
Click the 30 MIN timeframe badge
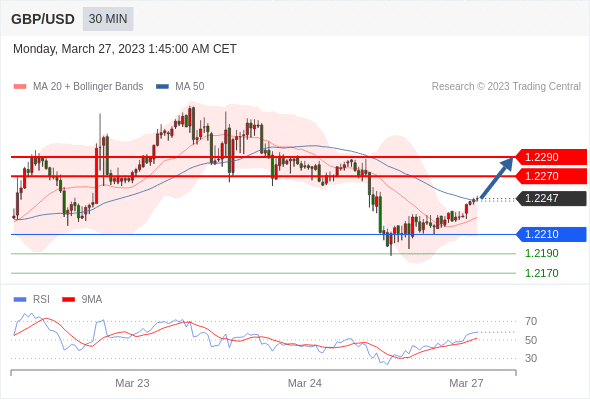[108, 19]
